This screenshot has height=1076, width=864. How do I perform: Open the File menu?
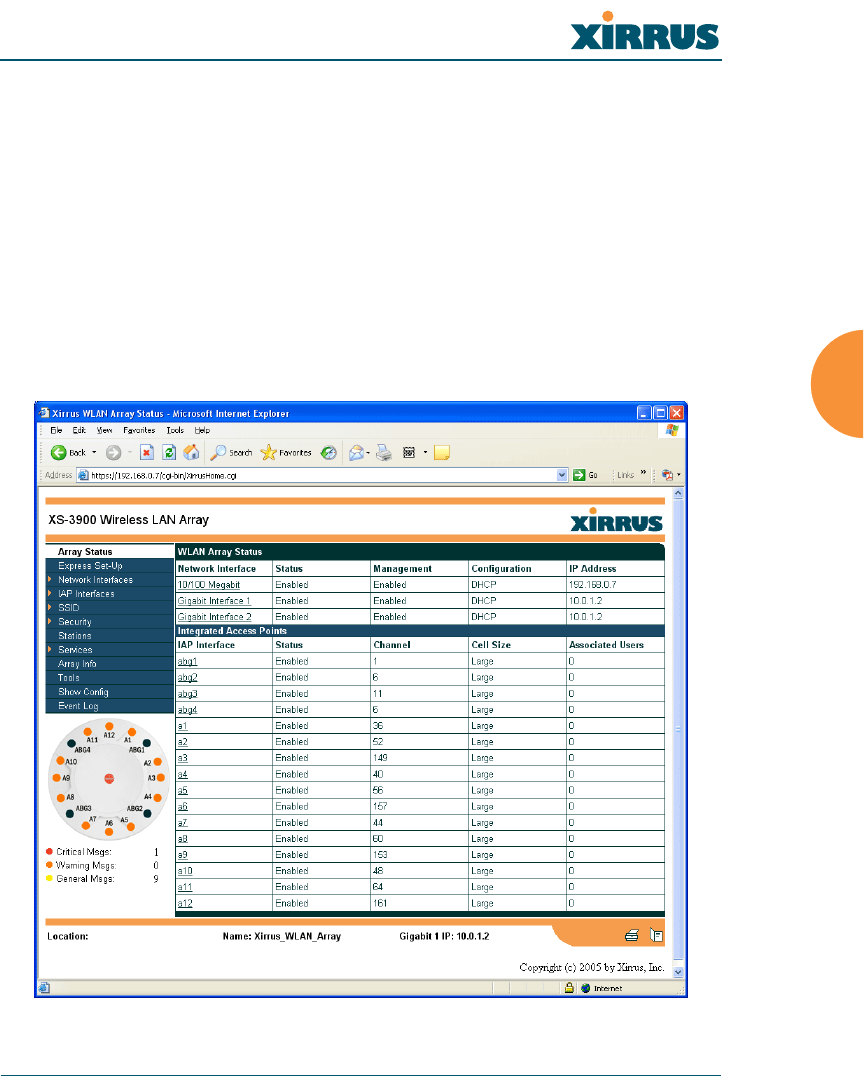tap(56, 430)
